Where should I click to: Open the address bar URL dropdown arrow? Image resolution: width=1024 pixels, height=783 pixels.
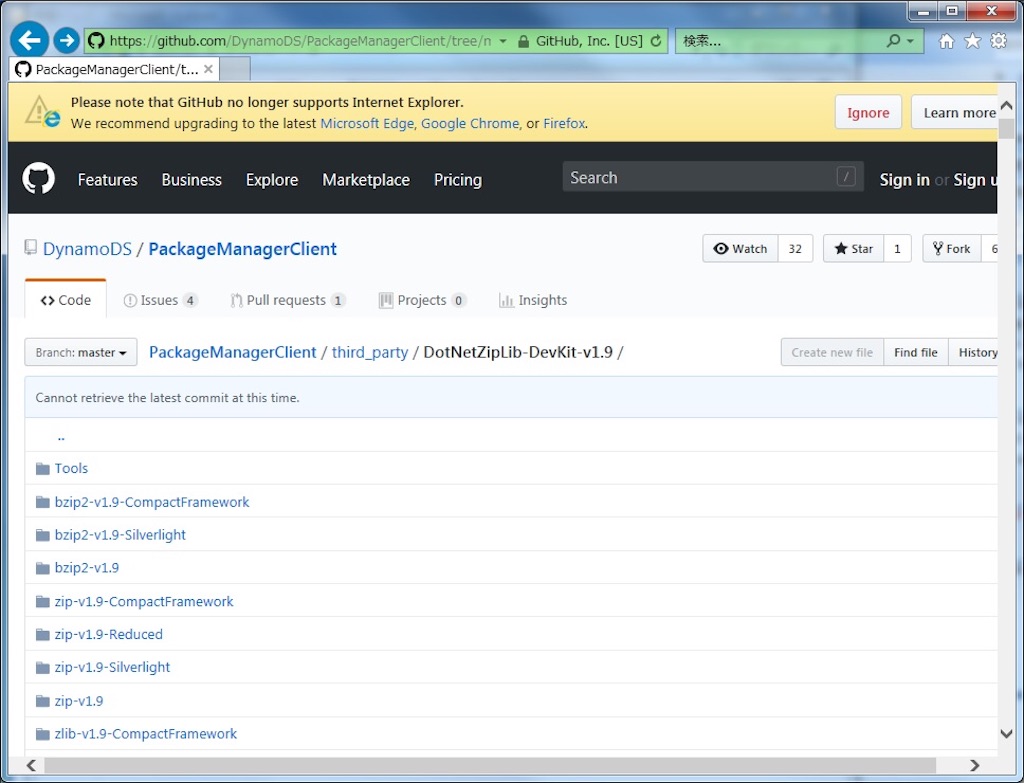[x=503, y=41]
